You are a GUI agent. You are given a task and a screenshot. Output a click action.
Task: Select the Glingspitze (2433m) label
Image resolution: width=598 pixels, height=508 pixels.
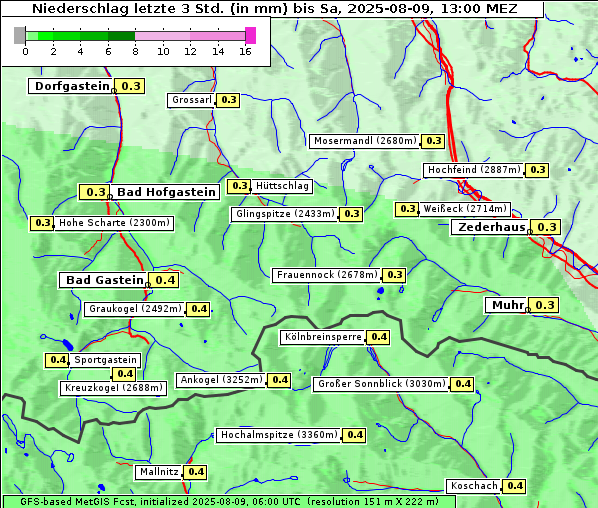tap(285, 214)
